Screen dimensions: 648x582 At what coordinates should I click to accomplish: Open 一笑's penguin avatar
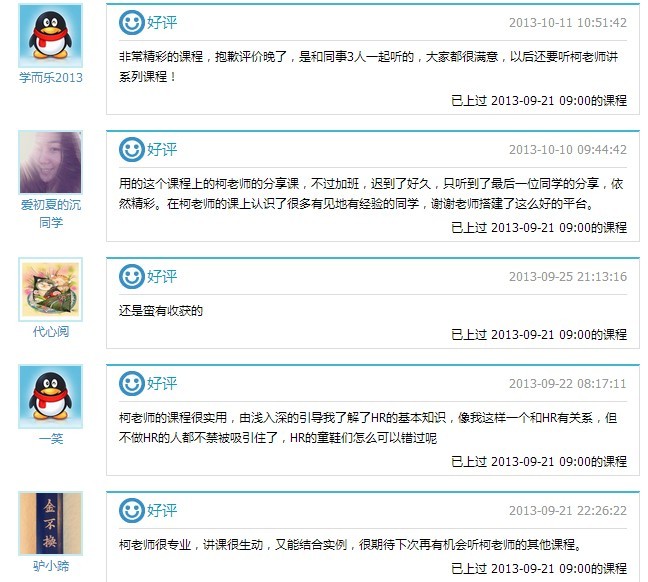(50, 396)
